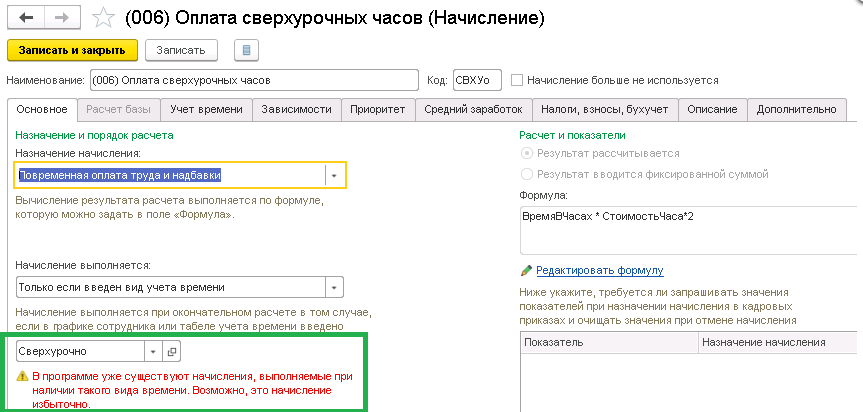Viewport: 863px width, 412px height.
Task: Click the 'Записать и закрыть' button
Action: 72,50
